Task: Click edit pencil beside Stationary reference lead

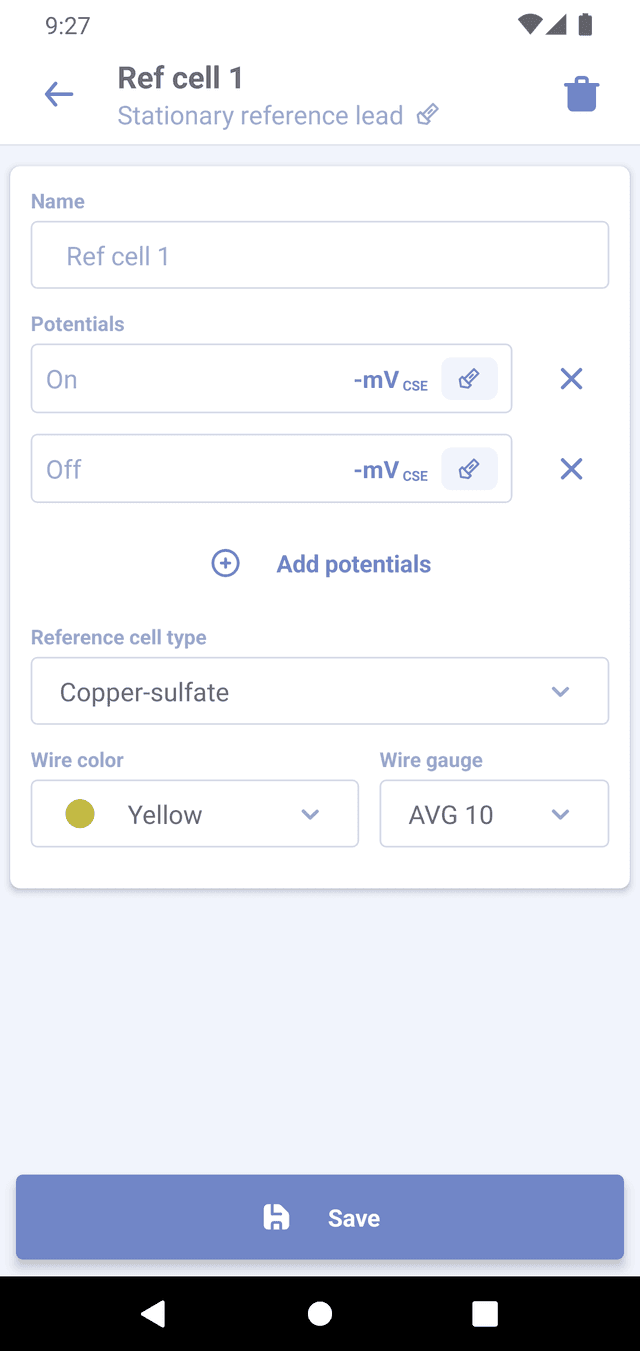Action: point(428,115)
